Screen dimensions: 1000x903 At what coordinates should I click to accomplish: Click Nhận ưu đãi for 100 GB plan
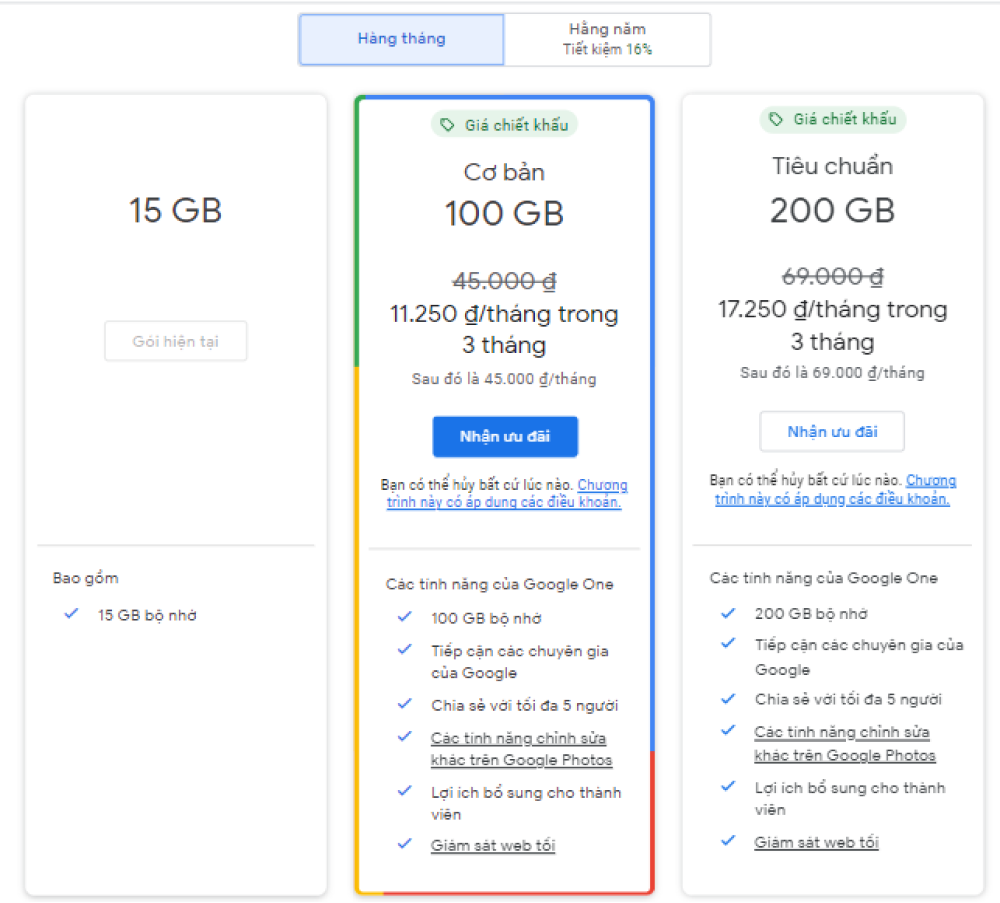[505, 437]
